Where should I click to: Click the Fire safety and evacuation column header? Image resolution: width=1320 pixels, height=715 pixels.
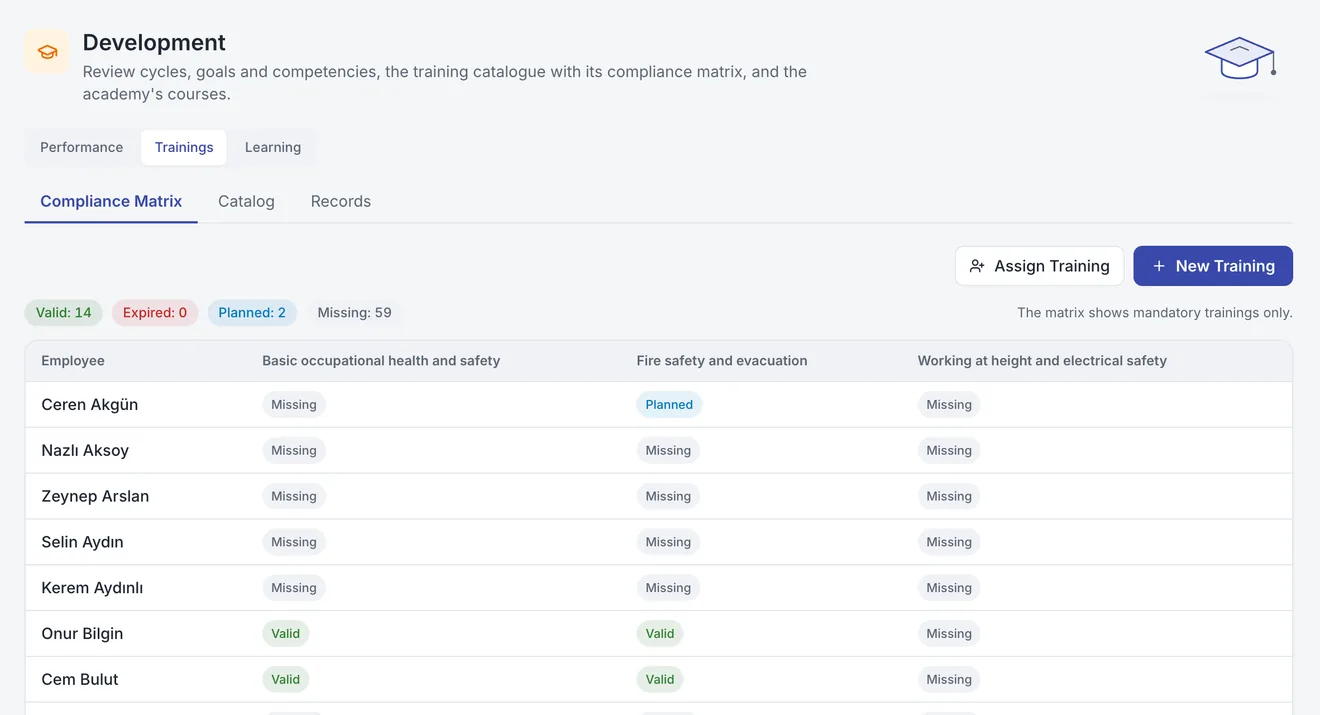click(722, 361)
